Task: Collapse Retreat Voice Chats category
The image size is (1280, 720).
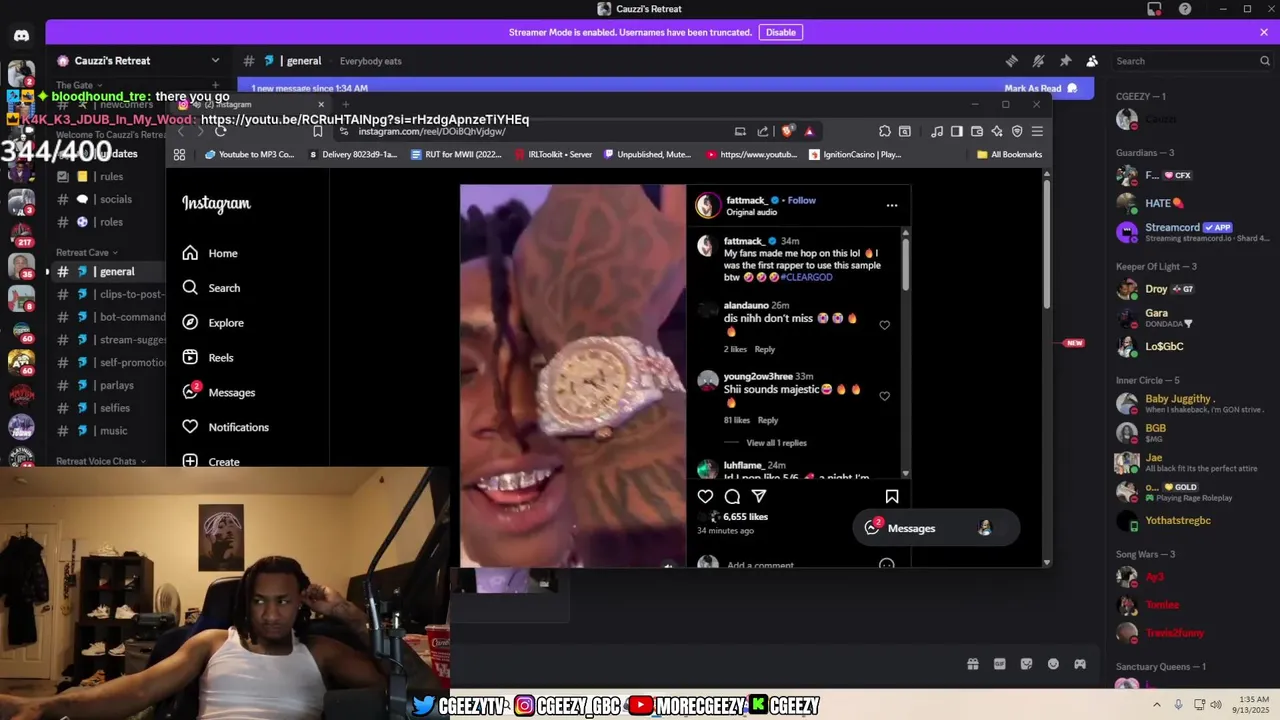Action: (x=101, y=461)
